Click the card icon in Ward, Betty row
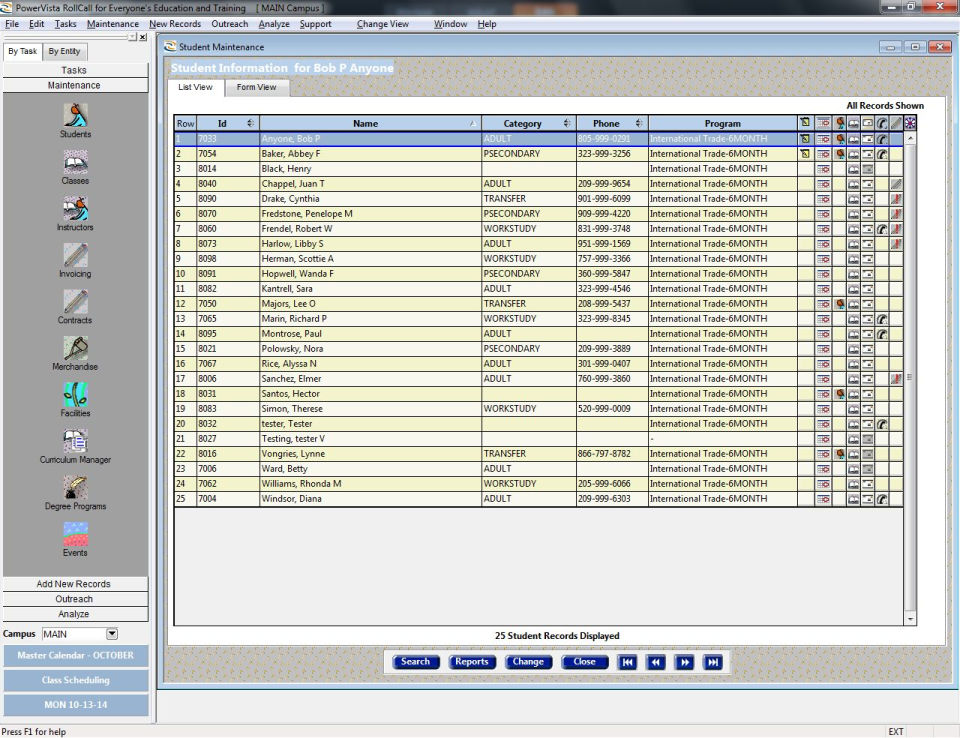 click(868, 469)
